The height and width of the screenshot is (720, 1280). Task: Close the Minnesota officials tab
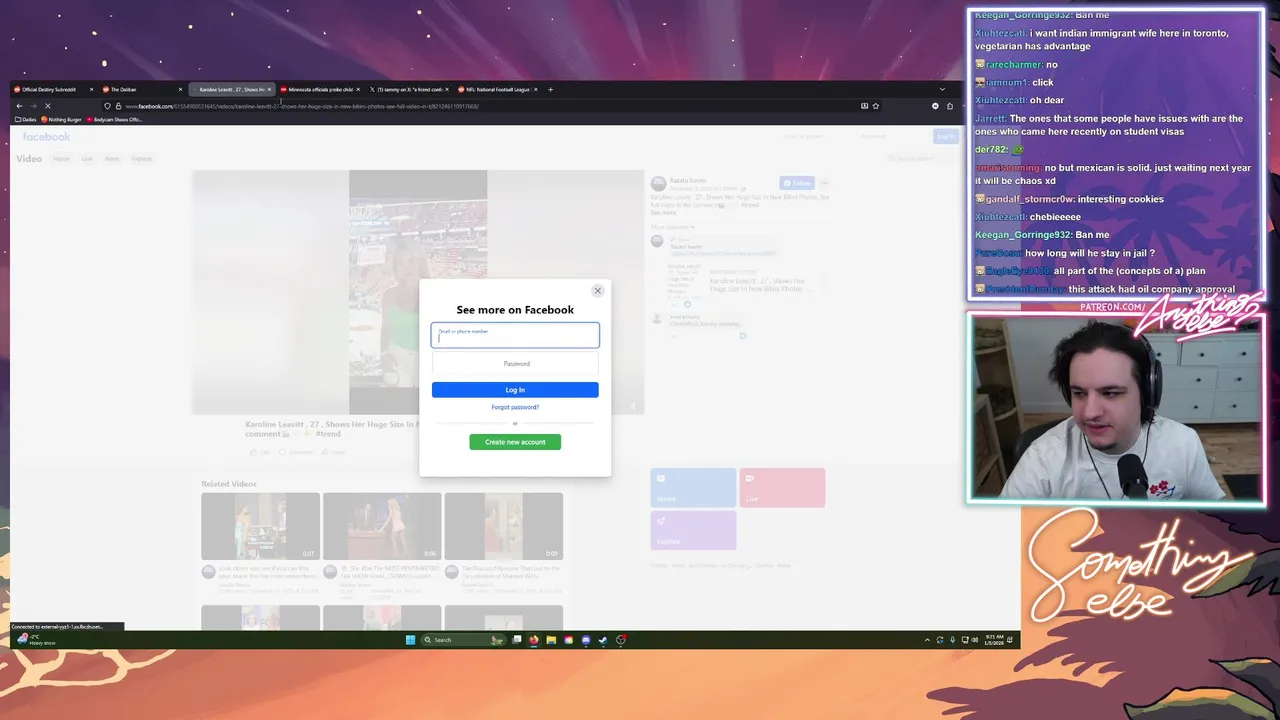coord(358,89)
